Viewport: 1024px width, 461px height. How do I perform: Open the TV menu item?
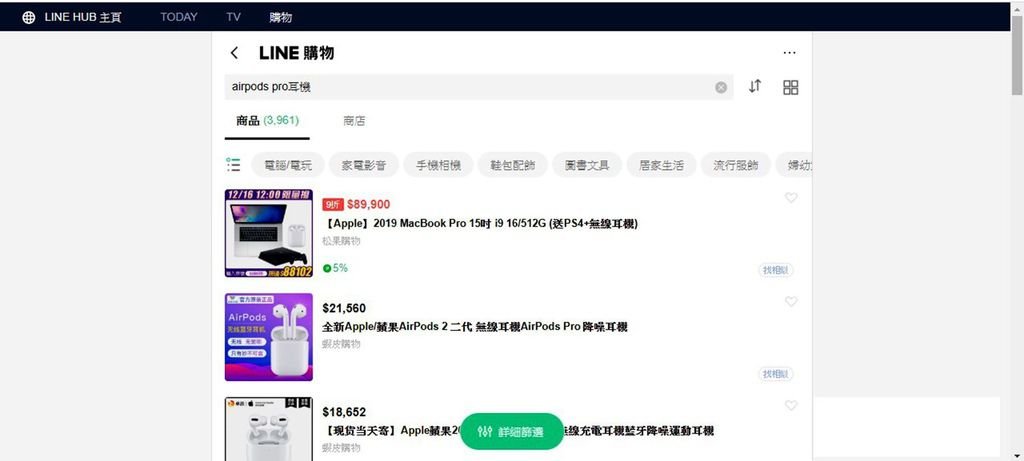tap(234, 17)
